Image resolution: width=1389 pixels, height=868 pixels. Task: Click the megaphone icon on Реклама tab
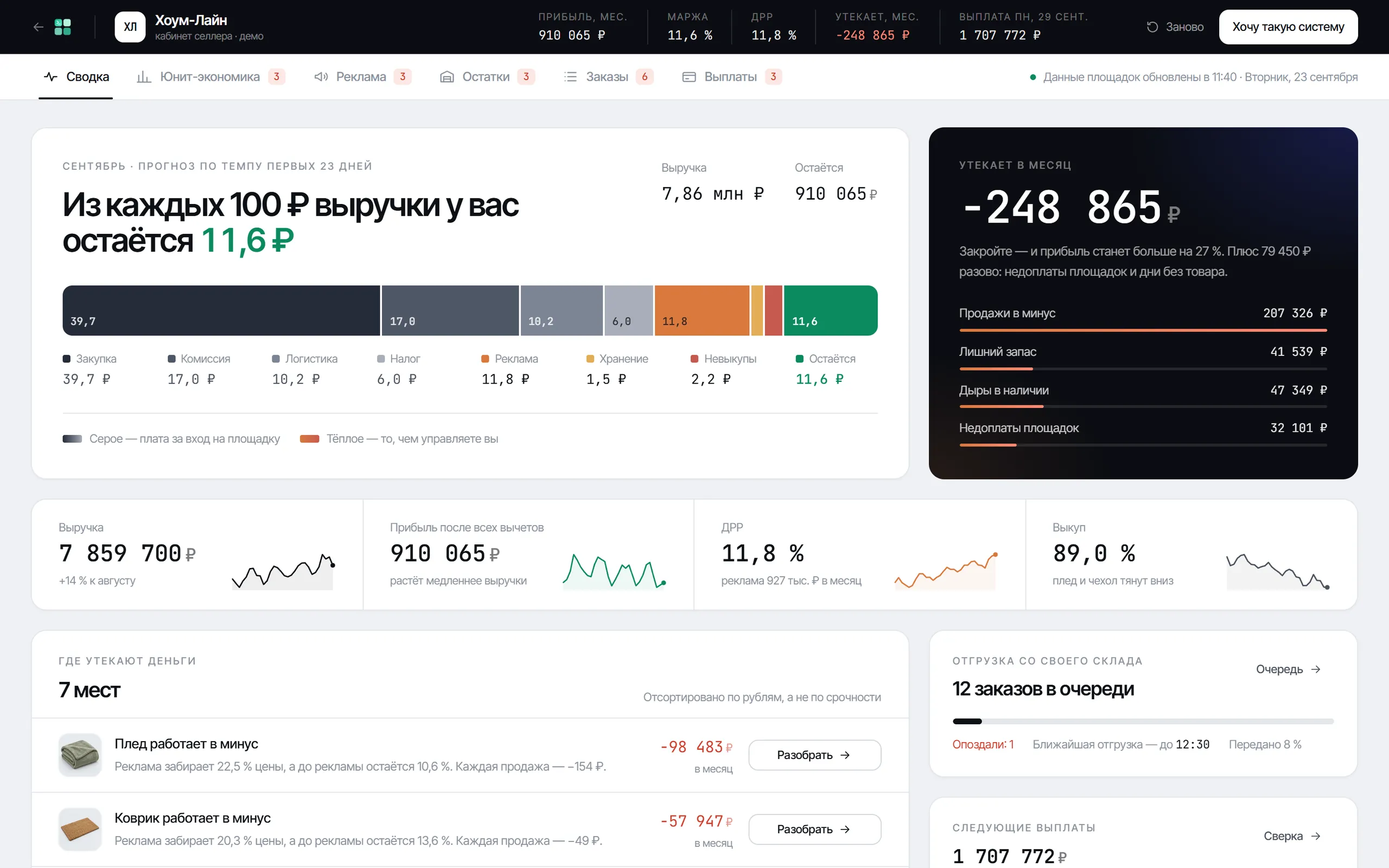click(321, 76)
